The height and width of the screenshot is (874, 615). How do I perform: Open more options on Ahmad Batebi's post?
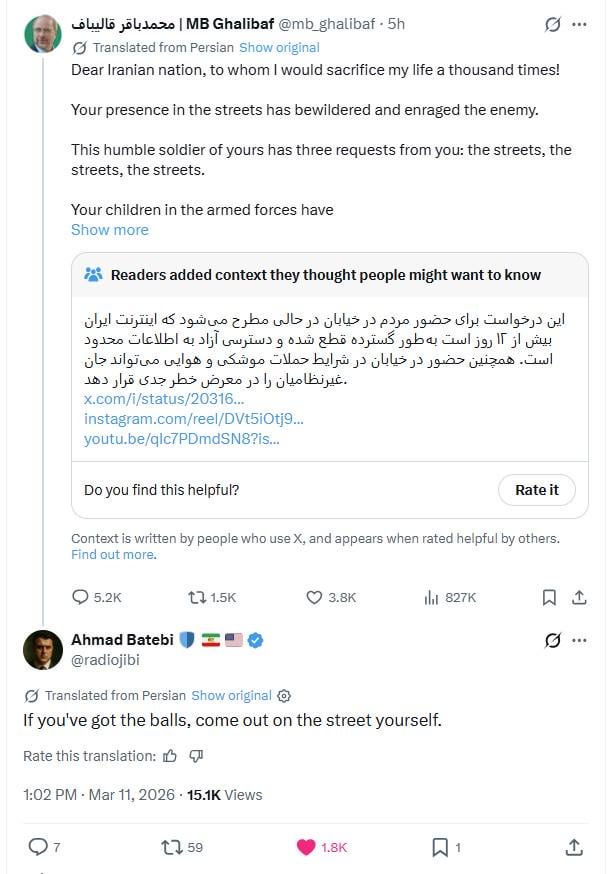(x=579, y=640)
